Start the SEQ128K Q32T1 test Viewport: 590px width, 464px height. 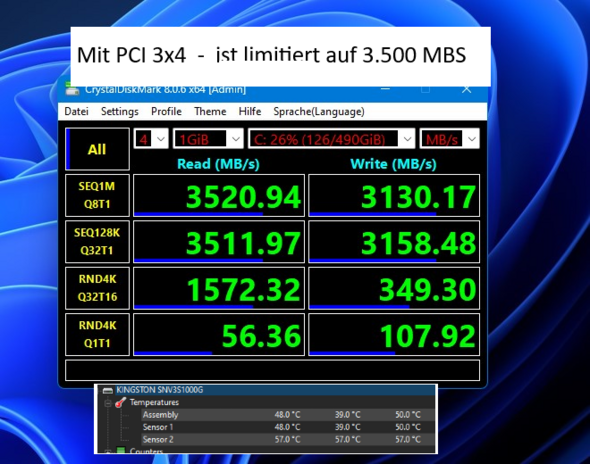97,242
